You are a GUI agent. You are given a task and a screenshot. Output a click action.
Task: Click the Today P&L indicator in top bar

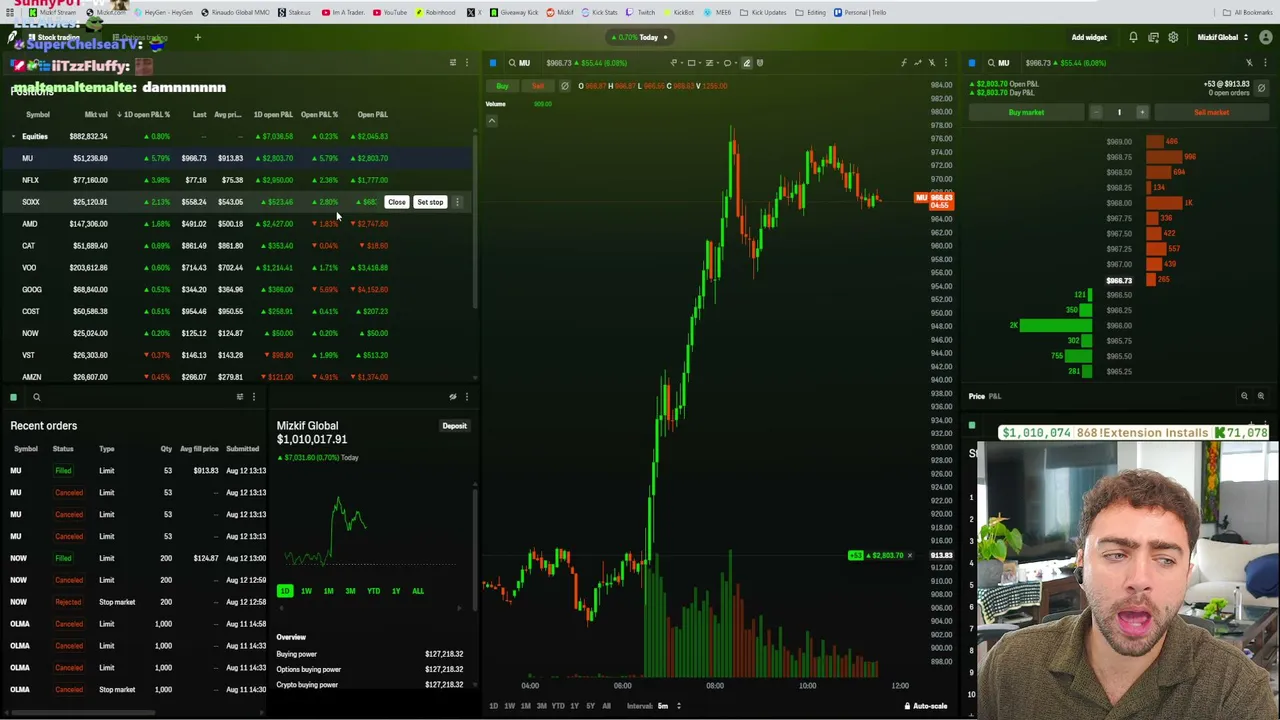click(639, 37)
